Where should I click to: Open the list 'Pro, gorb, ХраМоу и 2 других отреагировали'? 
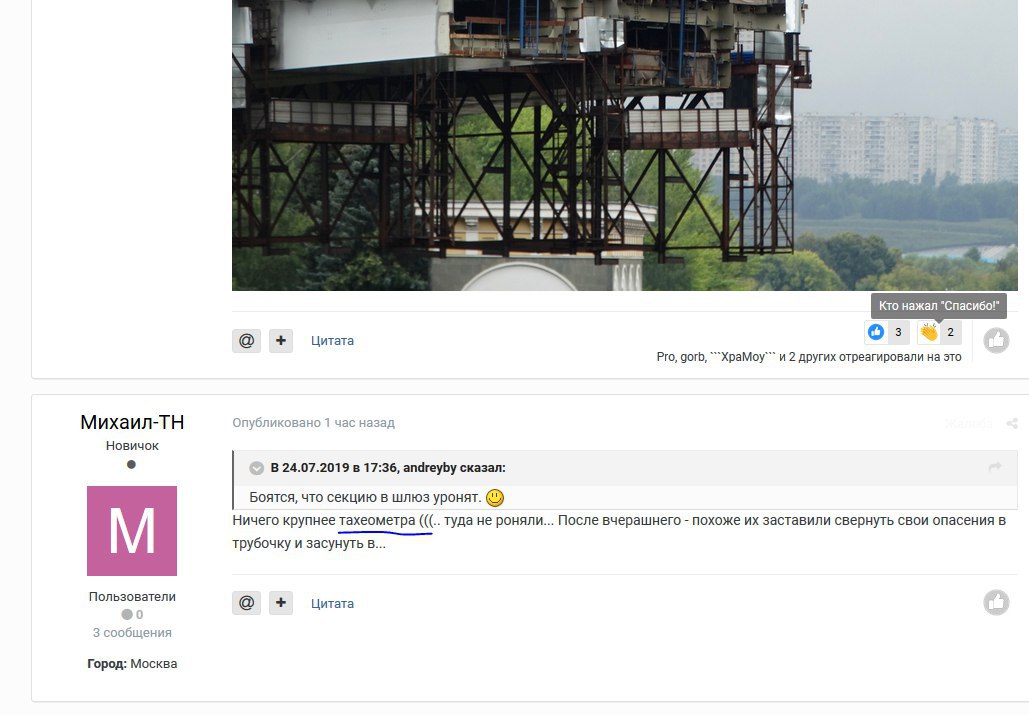808,357
